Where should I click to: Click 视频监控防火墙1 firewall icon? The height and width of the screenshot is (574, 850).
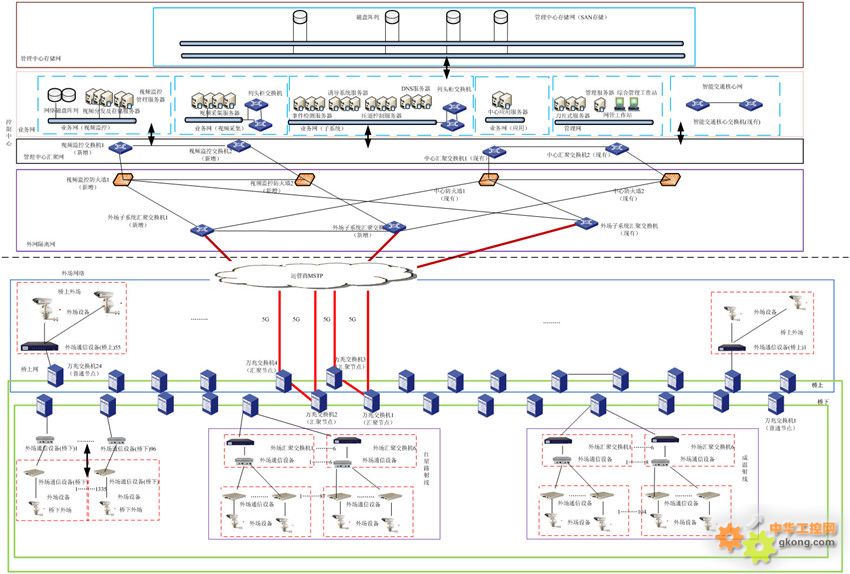point(123,180)
